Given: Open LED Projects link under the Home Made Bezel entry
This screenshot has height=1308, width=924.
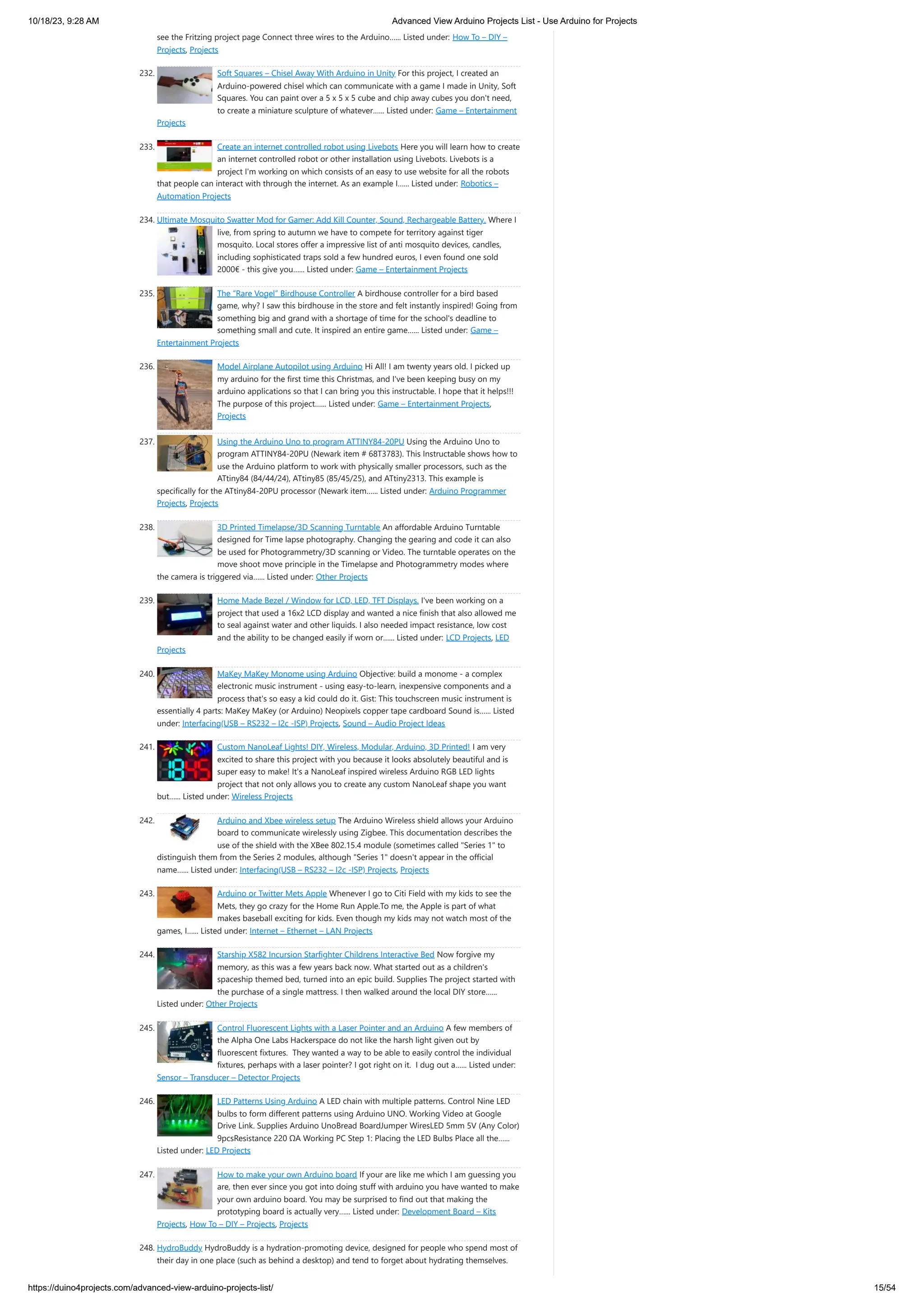Looking at the screenshot, I should click(502, 637).
